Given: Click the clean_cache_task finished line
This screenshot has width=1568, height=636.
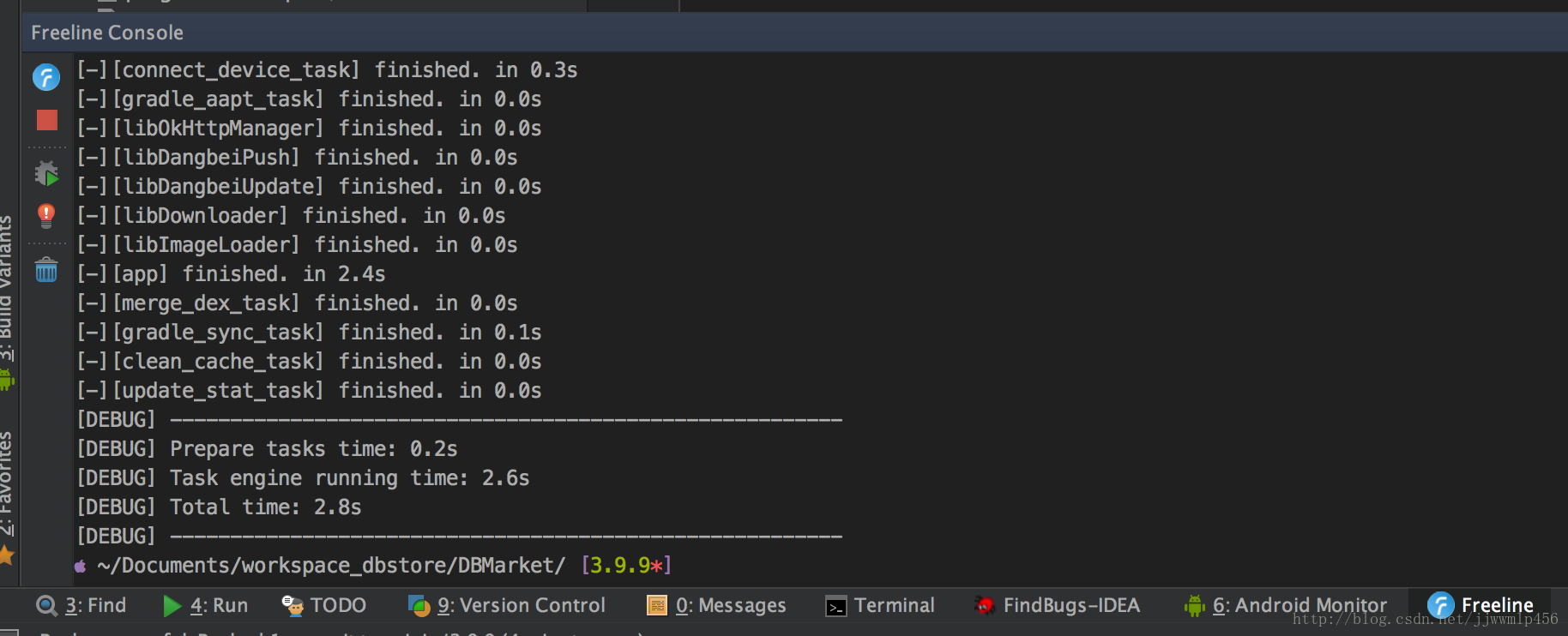Looking at the screenshot, I should 309,362.
